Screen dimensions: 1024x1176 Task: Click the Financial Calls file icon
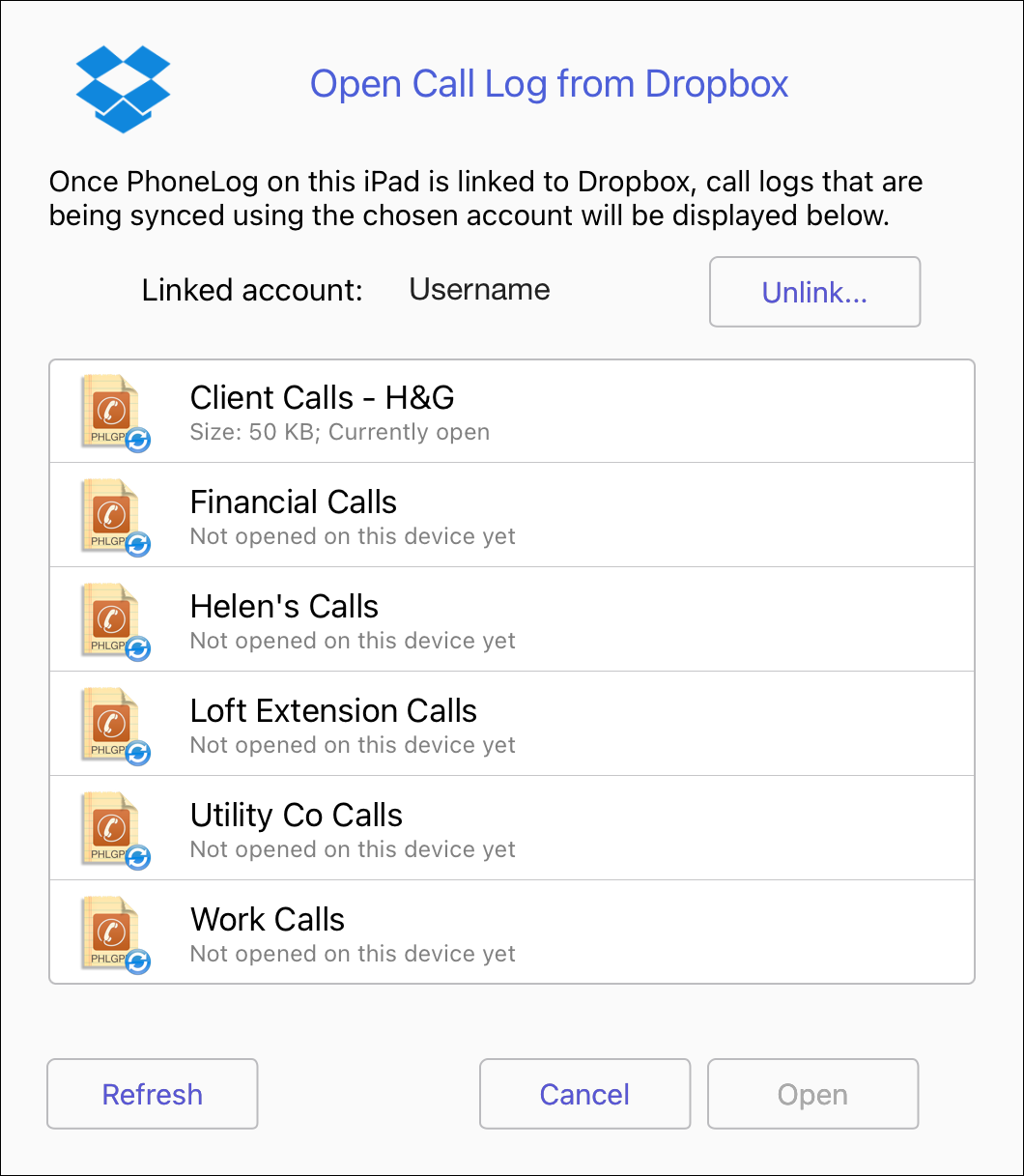point(116,516)
